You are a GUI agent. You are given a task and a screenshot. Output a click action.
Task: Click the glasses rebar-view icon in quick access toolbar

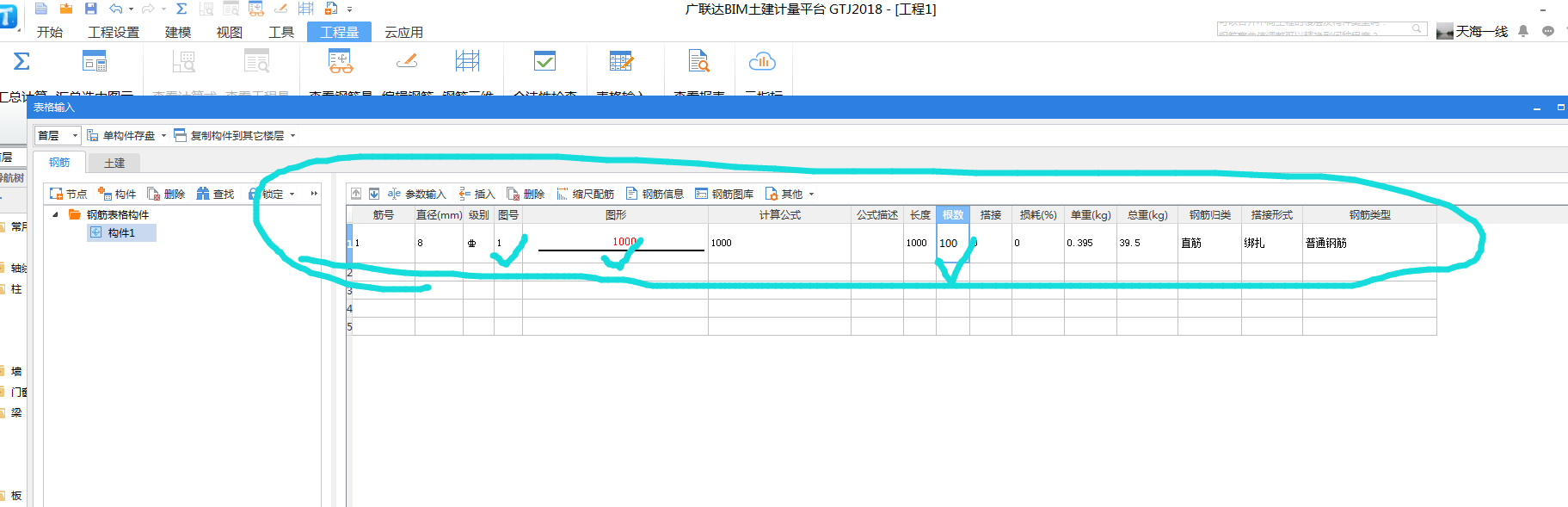pyautogui.click(x=255, y=9)
